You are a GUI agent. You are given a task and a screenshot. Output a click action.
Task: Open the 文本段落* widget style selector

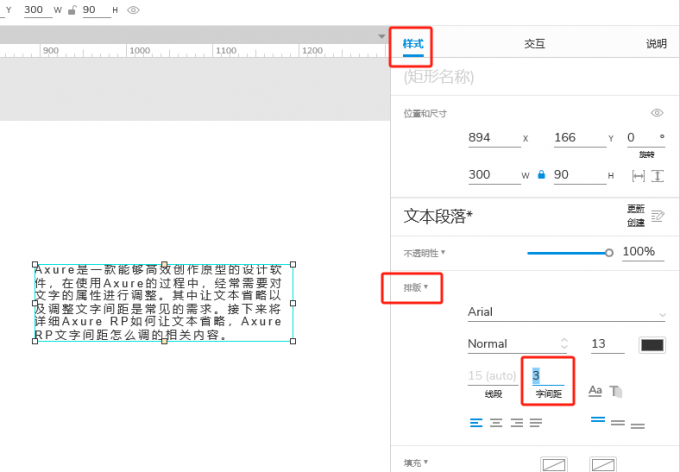438,216
